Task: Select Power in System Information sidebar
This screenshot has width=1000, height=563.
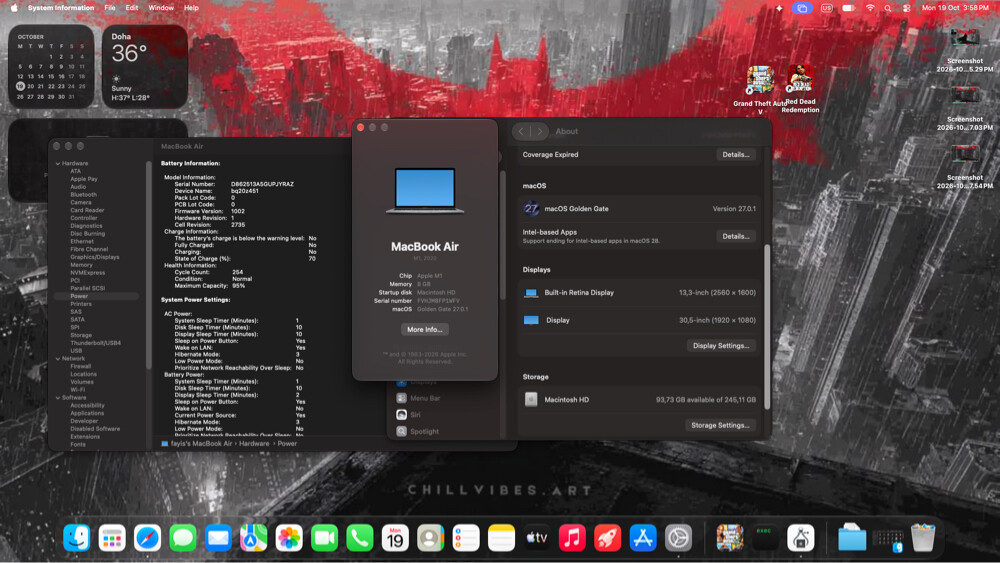Action: point(96,296)
